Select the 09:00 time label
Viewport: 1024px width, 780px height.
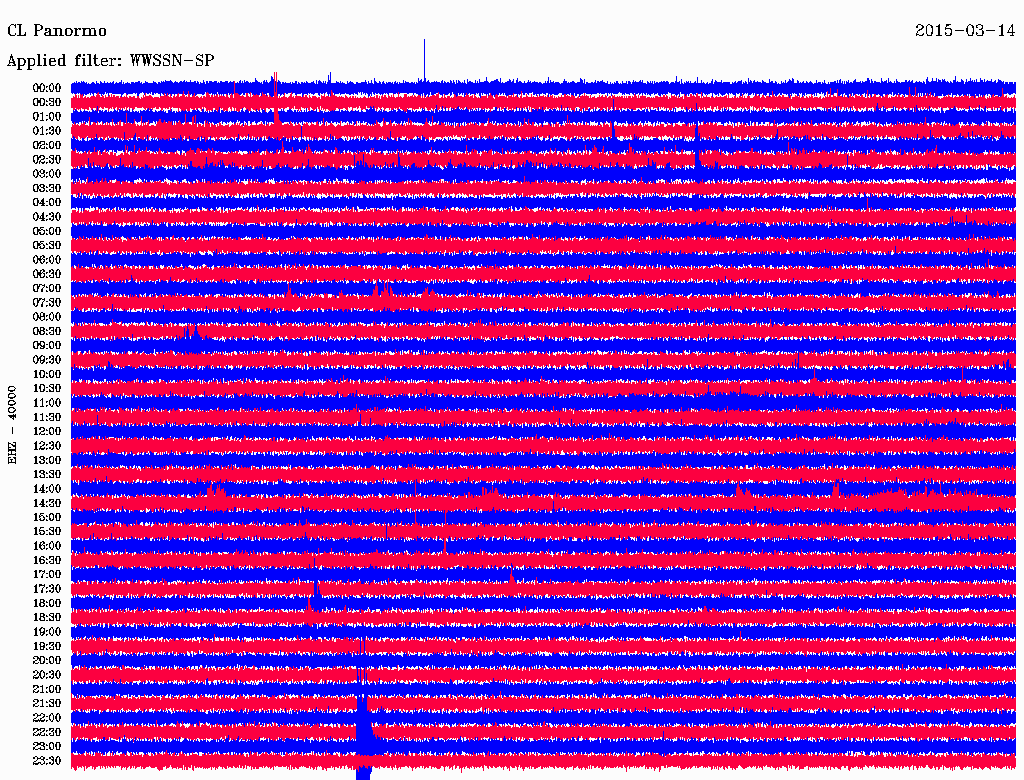tap(47, 346)
